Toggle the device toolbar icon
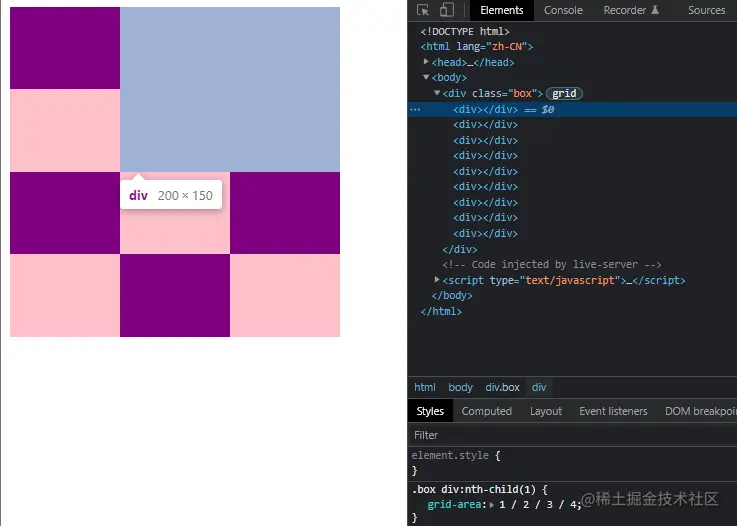Viewport: 737px width, 526px height. coord(447,10)
